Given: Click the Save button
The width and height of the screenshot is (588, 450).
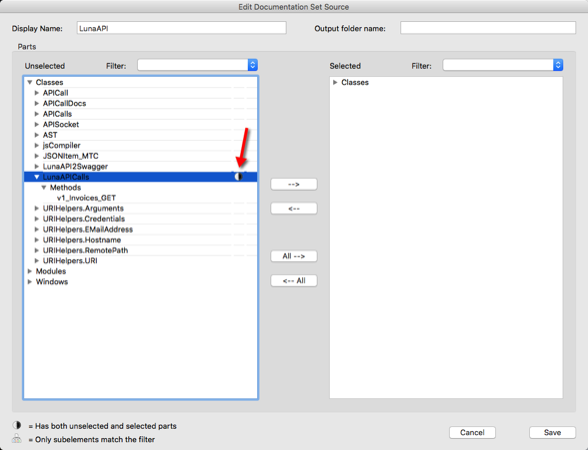Looking at the screenshot, I should point(552,432).
